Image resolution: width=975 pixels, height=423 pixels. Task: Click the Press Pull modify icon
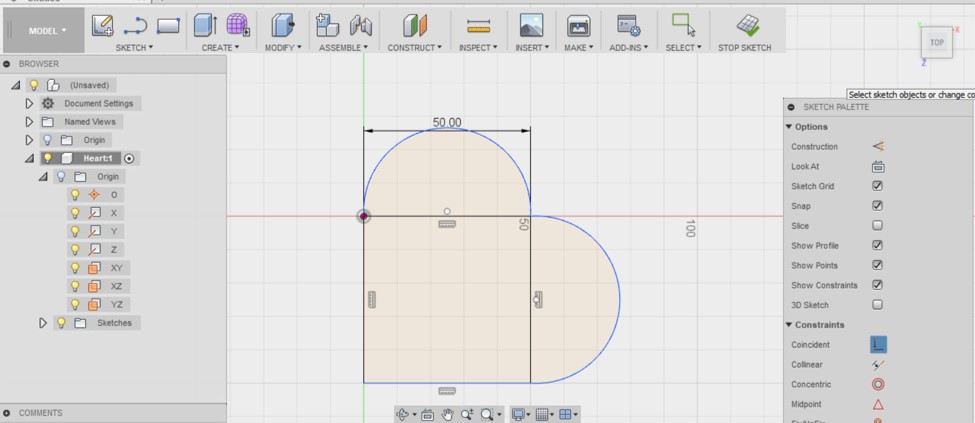tap(283, 26)
